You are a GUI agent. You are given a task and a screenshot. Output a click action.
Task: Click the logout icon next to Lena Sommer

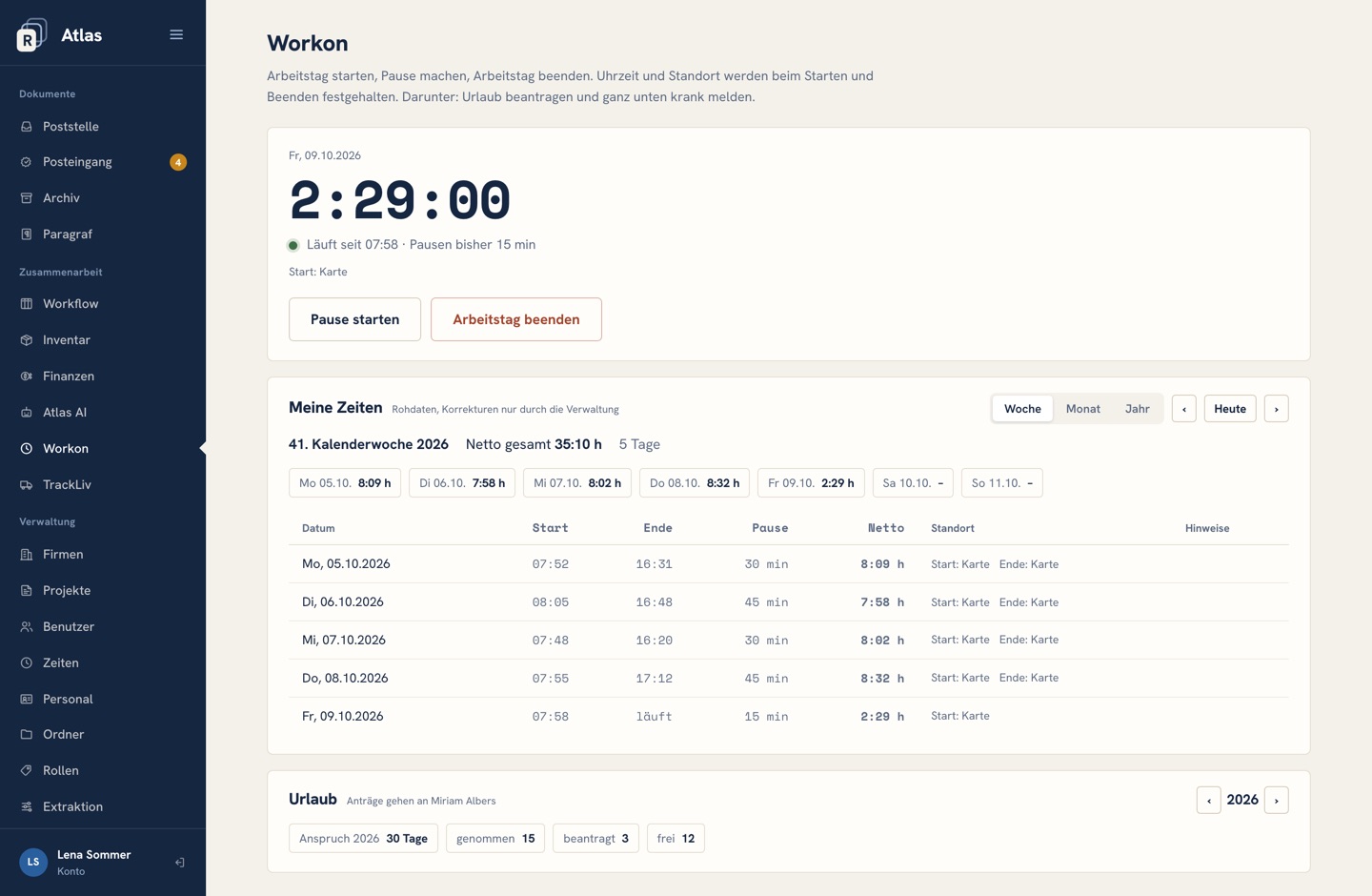(179, 863)
